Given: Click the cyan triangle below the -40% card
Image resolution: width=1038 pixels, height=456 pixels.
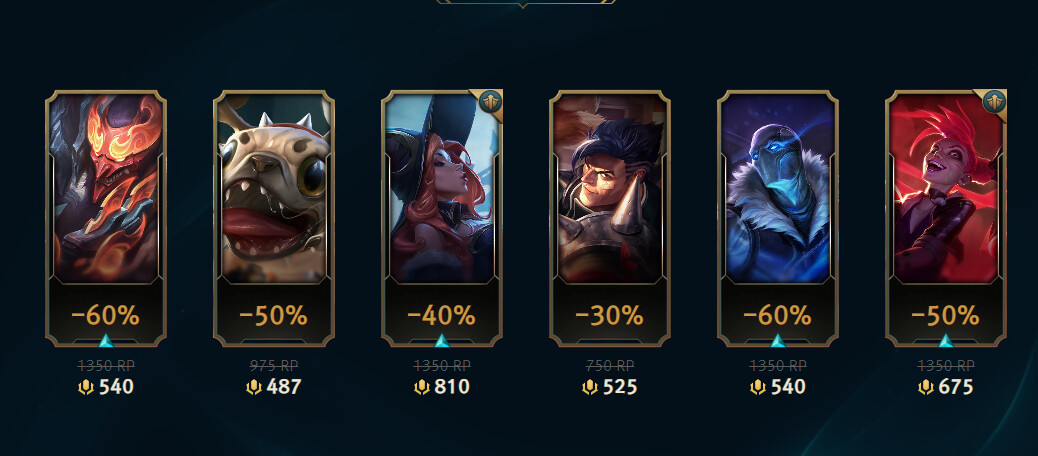Looking at the screenshot, I should [442, 341].
